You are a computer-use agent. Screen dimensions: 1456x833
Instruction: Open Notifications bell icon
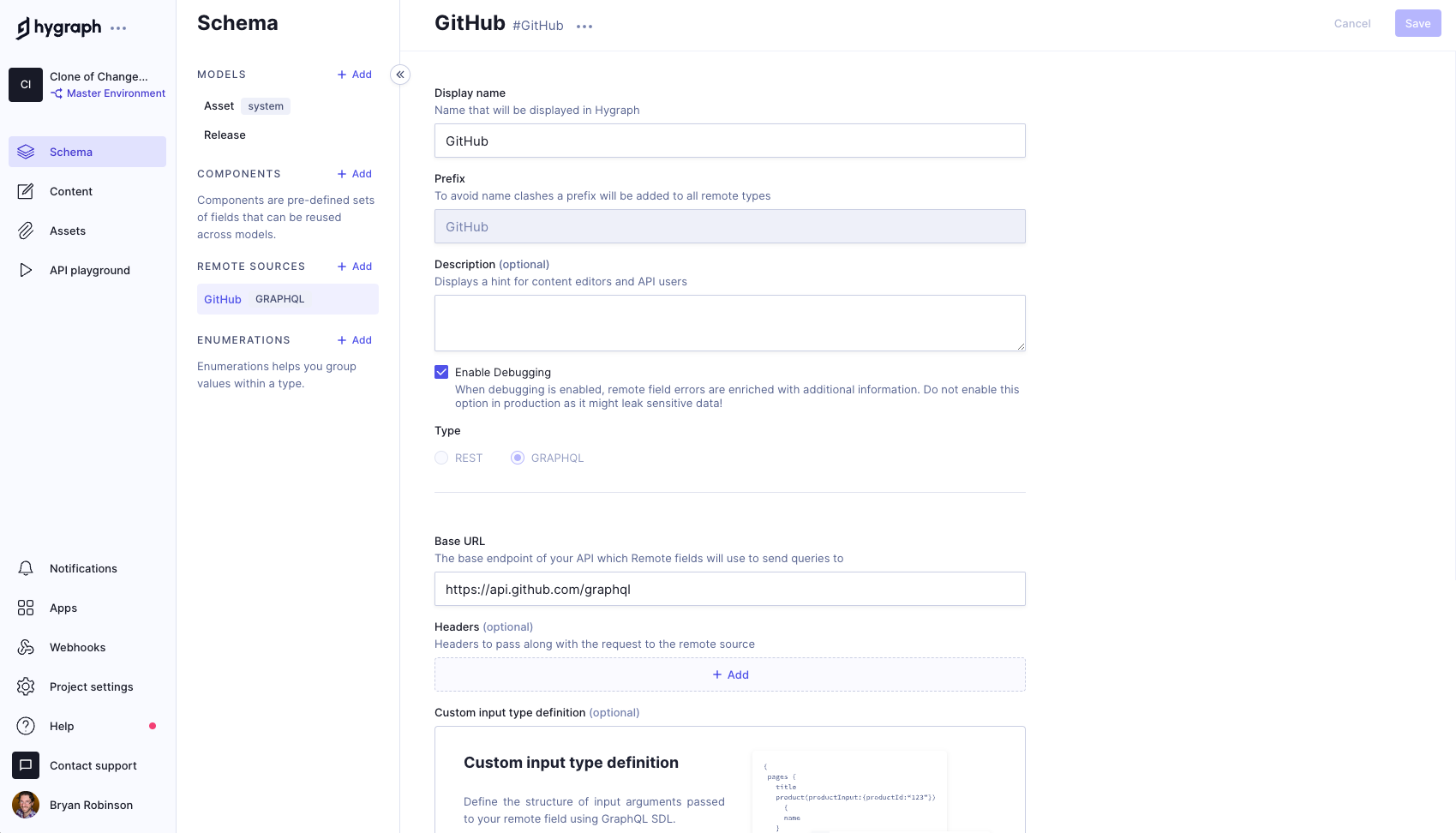(x=26, y=568)
